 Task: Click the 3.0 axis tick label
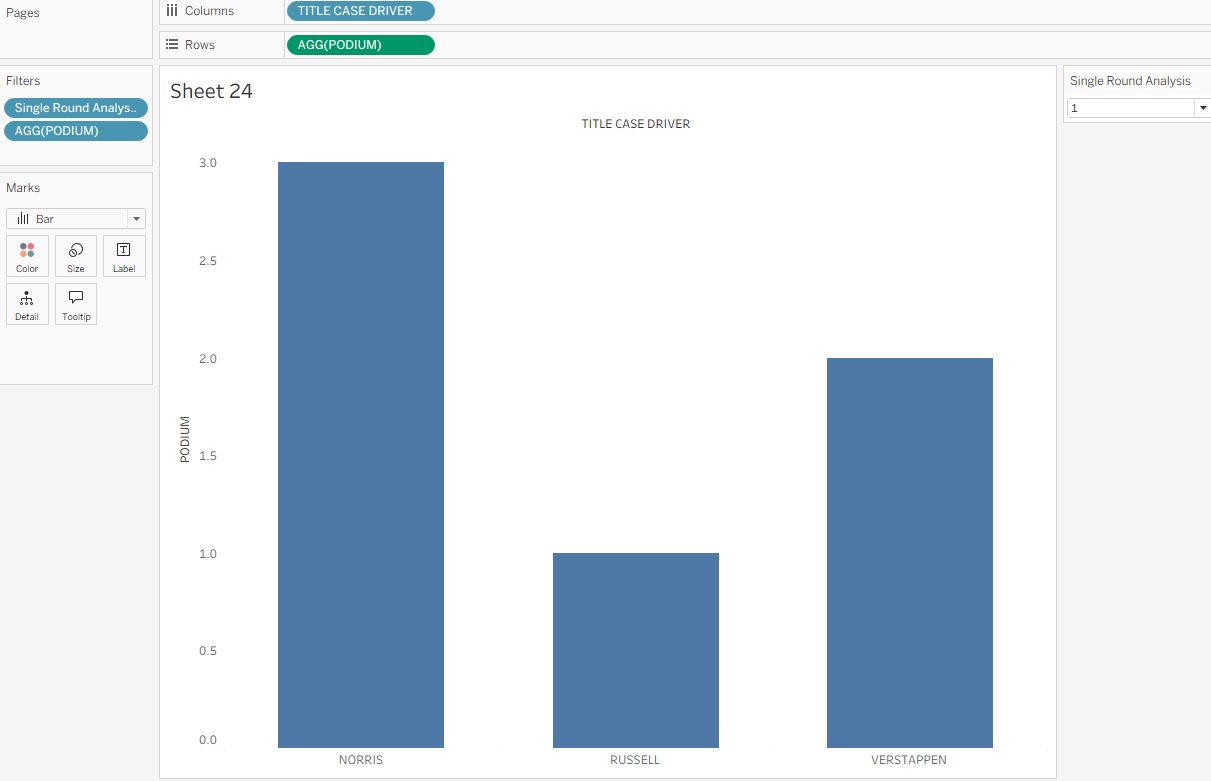click(208, 163)
